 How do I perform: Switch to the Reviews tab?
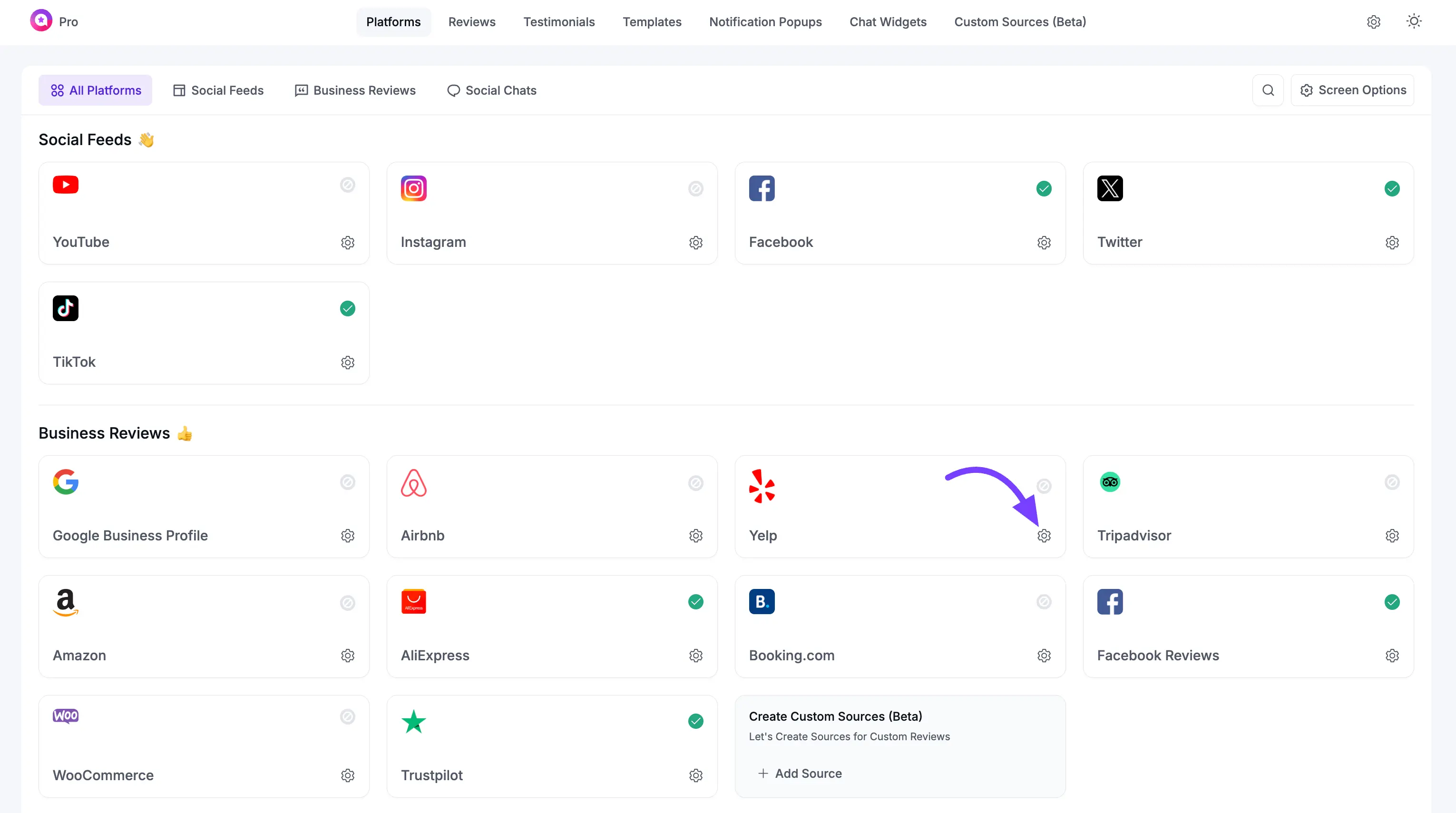pyautogui.click(x=471, y=22)
